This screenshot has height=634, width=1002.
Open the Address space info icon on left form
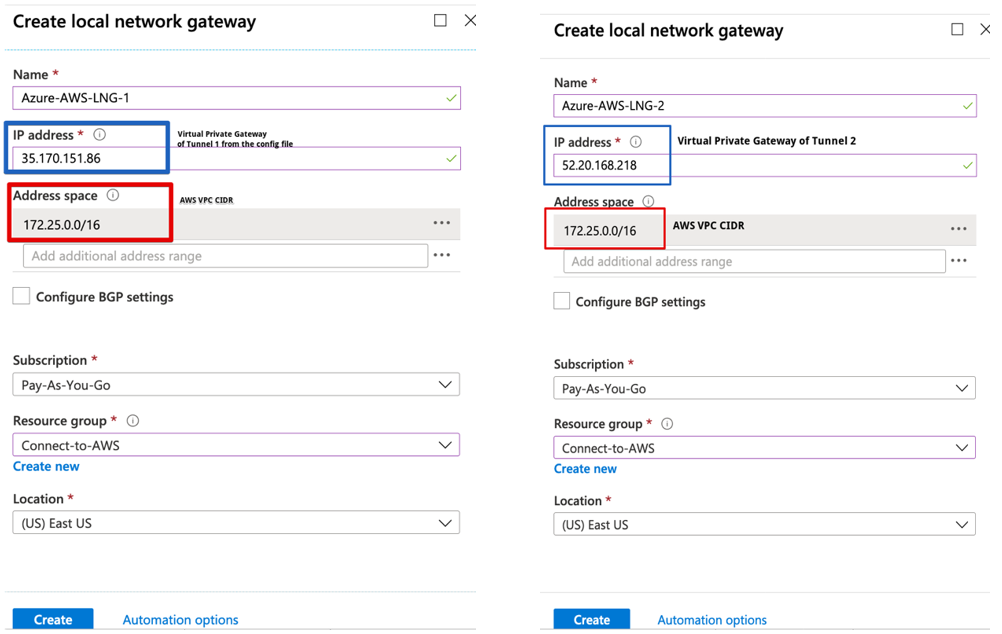pyautogui.click(x=112, y=195)
